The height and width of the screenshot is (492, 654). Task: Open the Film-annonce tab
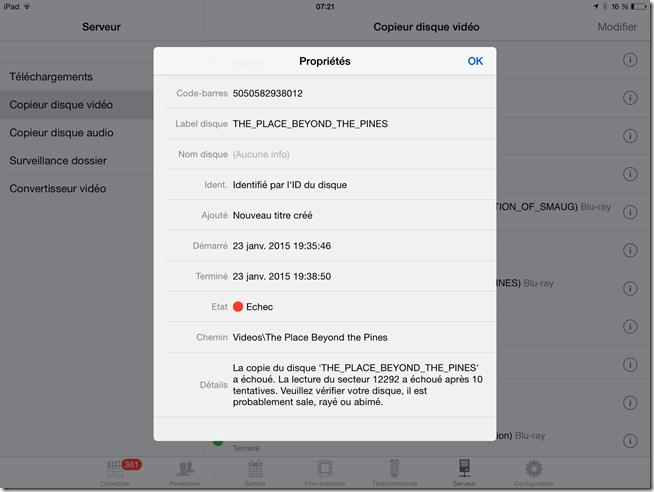pos(324,473)
